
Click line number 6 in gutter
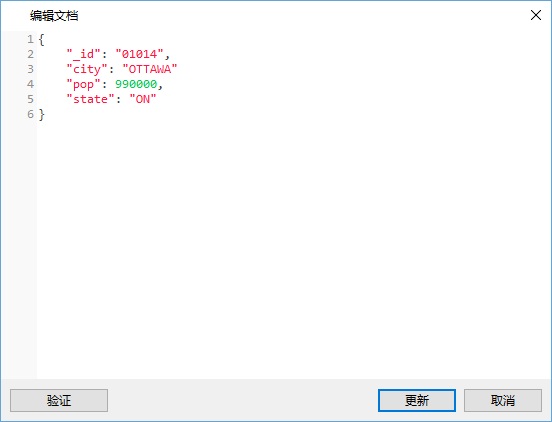pos(31,114)
